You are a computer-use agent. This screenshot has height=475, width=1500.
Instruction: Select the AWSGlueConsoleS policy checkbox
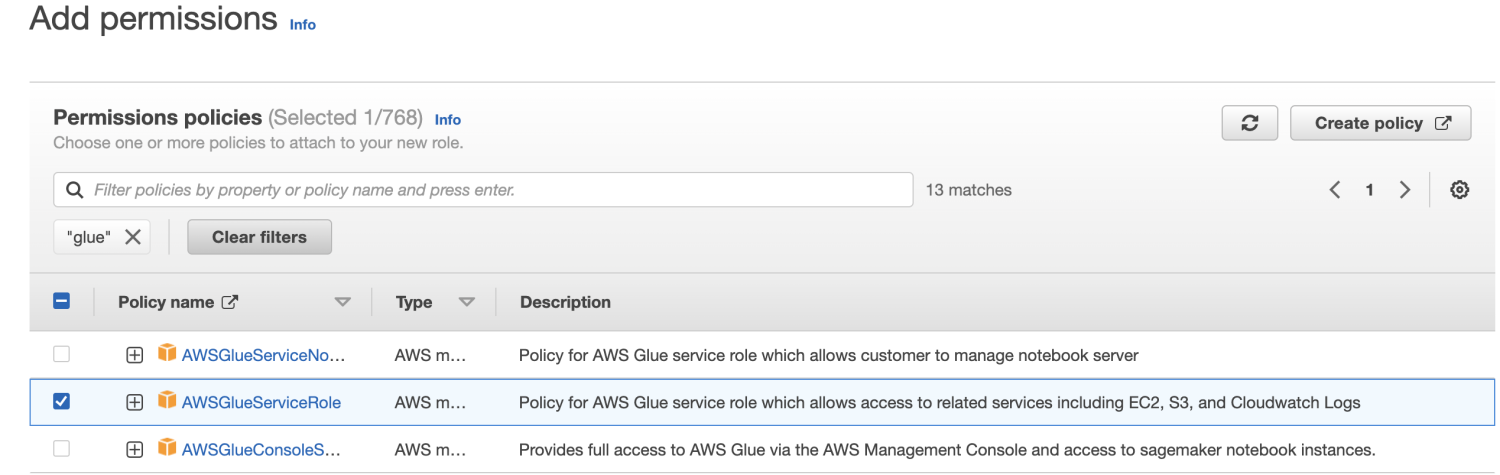coord(62,449)
